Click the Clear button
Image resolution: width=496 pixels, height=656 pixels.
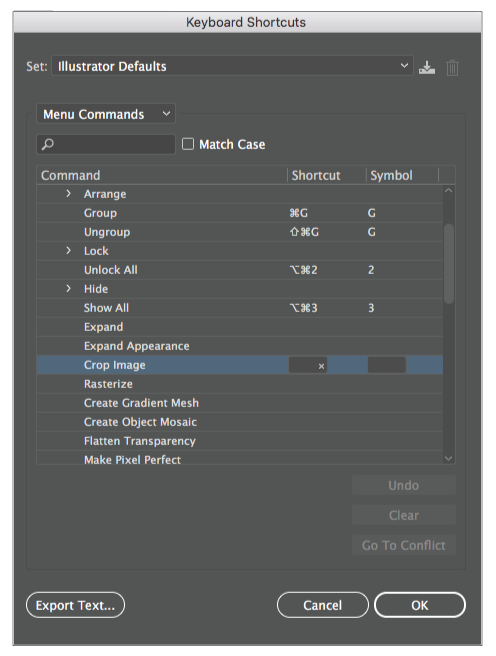(404, 515)
